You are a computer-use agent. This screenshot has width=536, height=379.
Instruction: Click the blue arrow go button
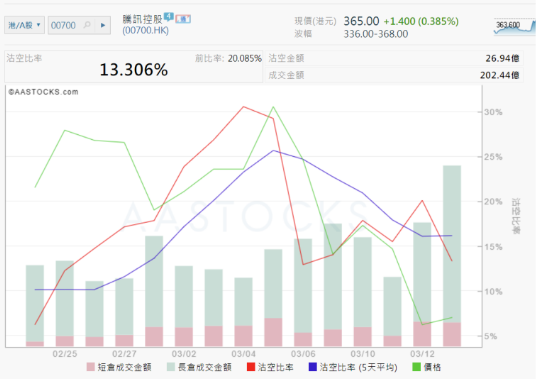click(x=103, y=25)
